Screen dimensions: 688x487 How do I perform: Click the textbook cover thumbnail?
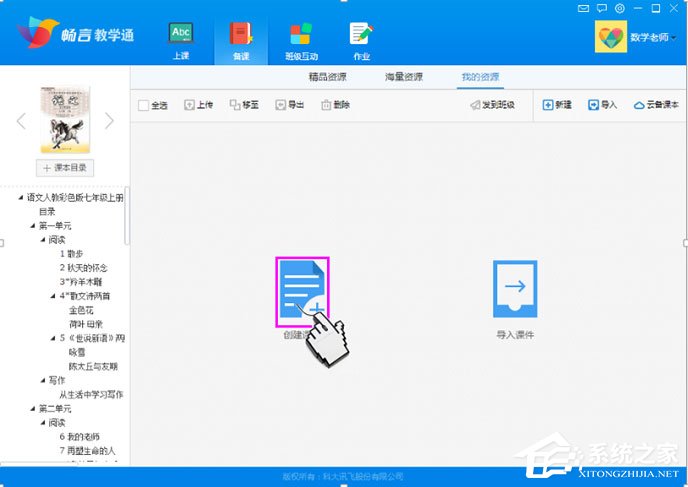coord(65,119)
